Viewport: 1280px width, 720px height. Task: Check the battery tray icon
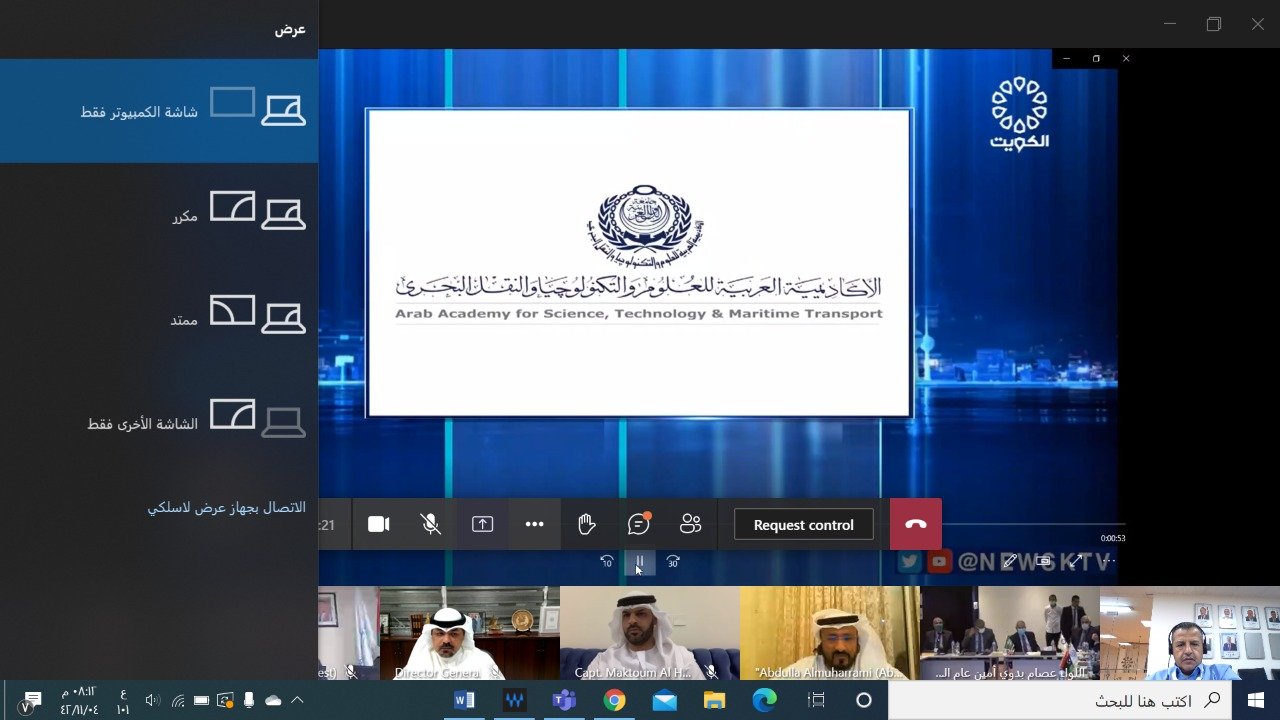(x=202, y=701)
